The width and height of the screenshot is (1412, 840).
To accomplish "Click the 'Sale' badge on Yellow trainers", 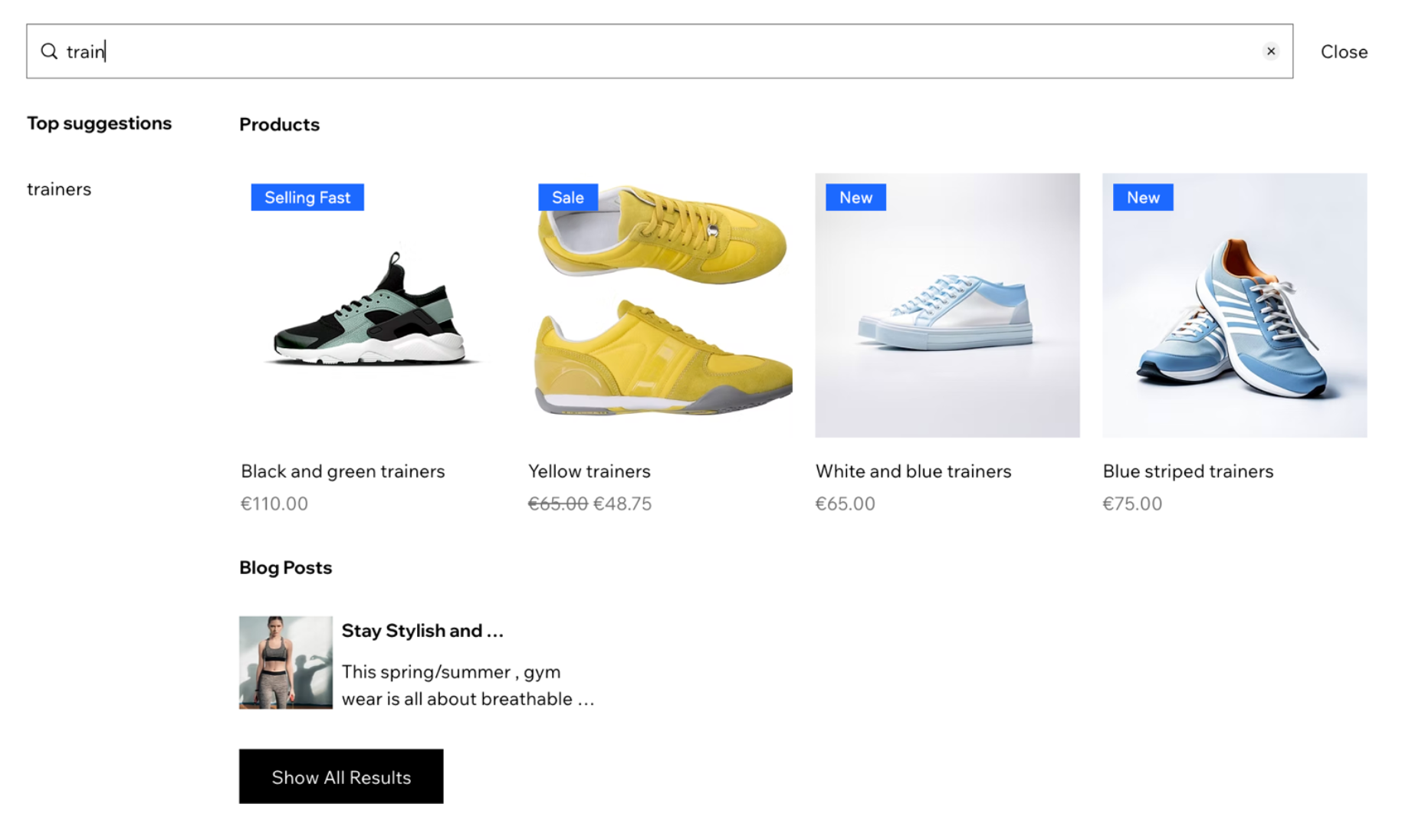I will pyautogui.click(x=567, y=198).
